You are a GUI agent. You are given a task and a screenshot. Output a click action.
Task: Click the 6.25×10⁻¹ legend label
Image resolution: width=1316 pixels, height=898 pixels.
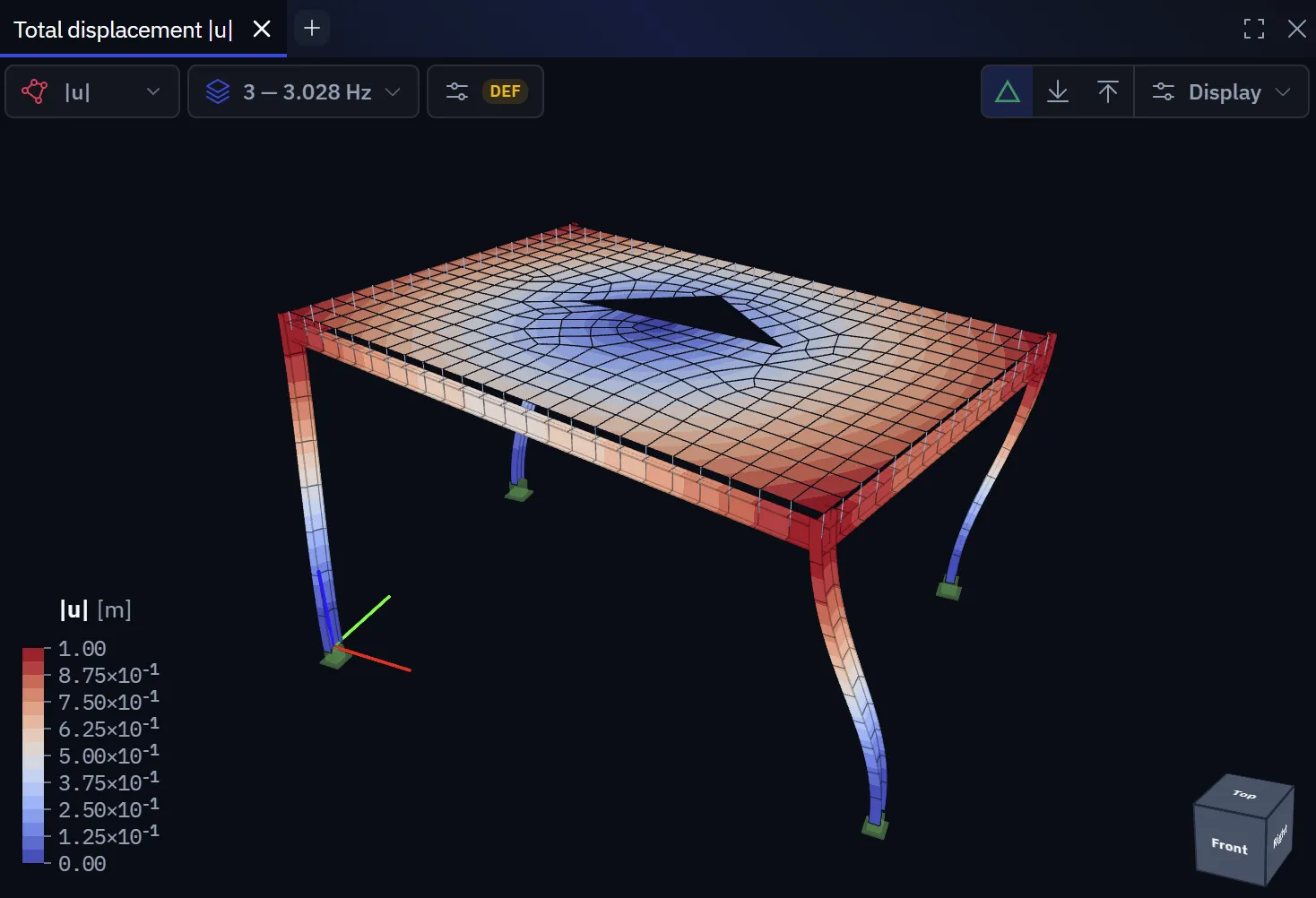pos(108,727)
